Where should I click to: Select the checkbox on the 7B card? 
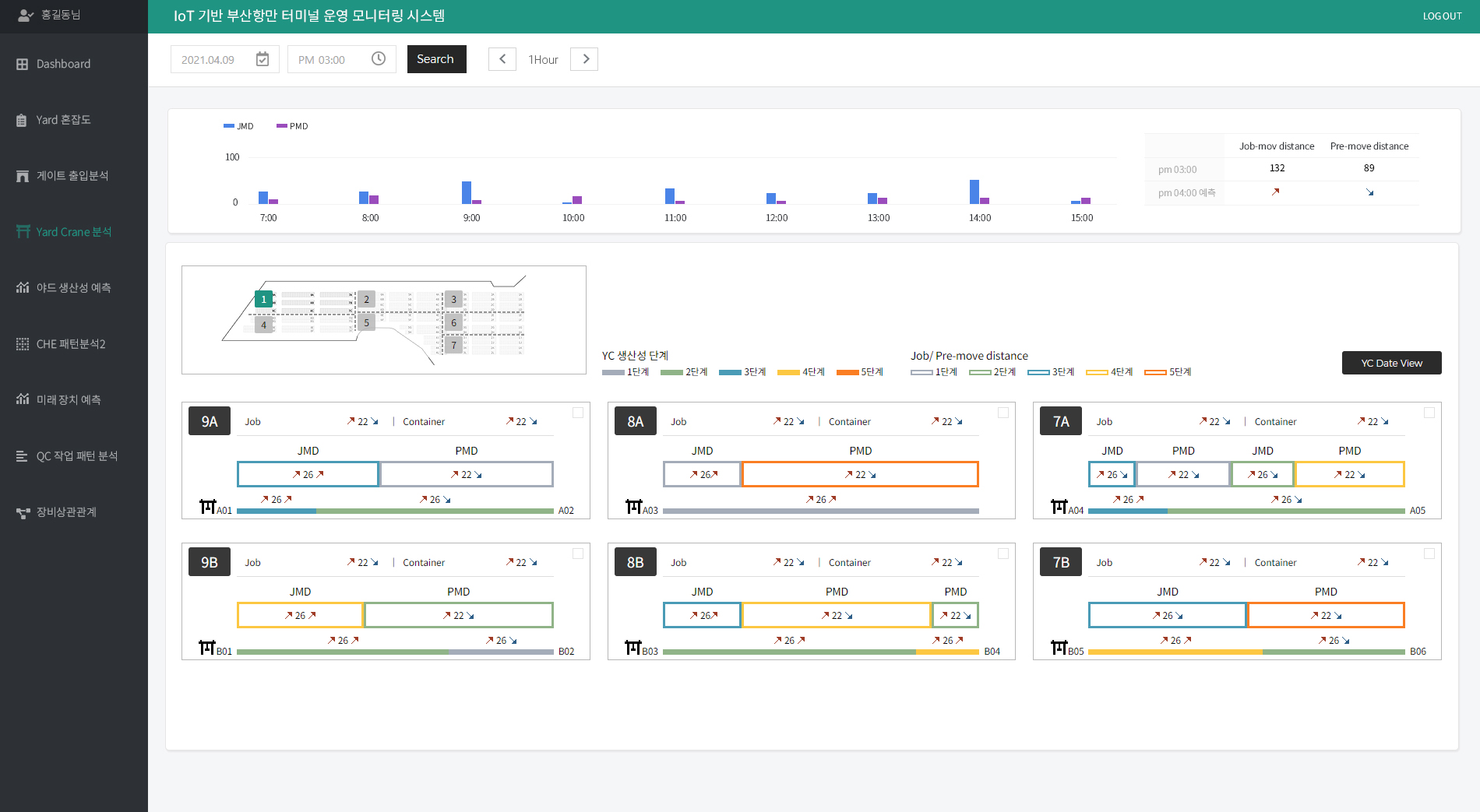click(1429, 554)
